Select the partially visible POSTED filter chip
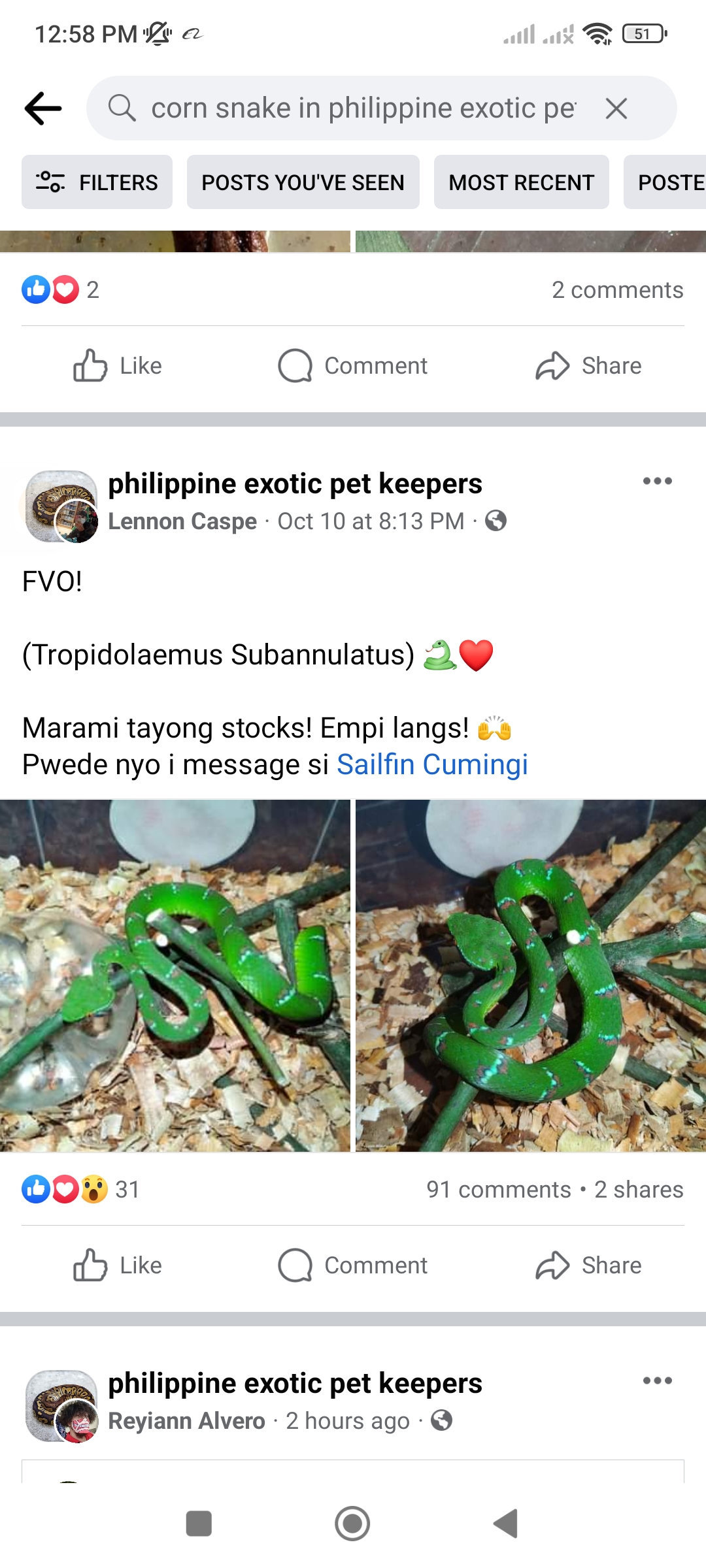Screen dimensions: 706x1568 (665, 182)
